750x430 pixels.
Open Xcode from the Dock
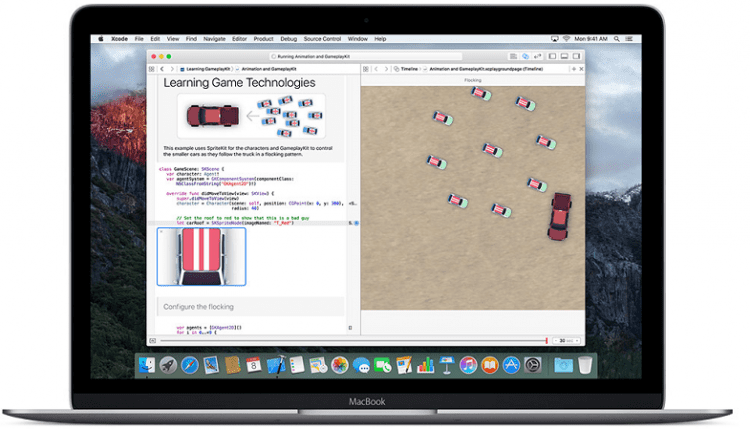coord(276,365)
